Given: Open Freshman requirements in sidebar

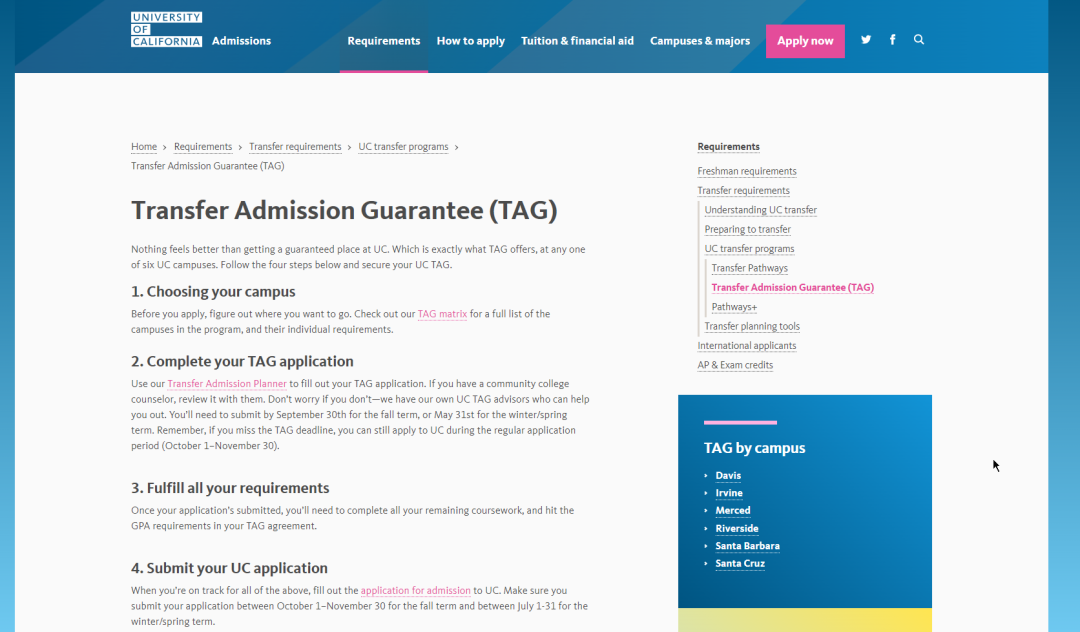Looking at the screenshot, I should coord(747,171).
